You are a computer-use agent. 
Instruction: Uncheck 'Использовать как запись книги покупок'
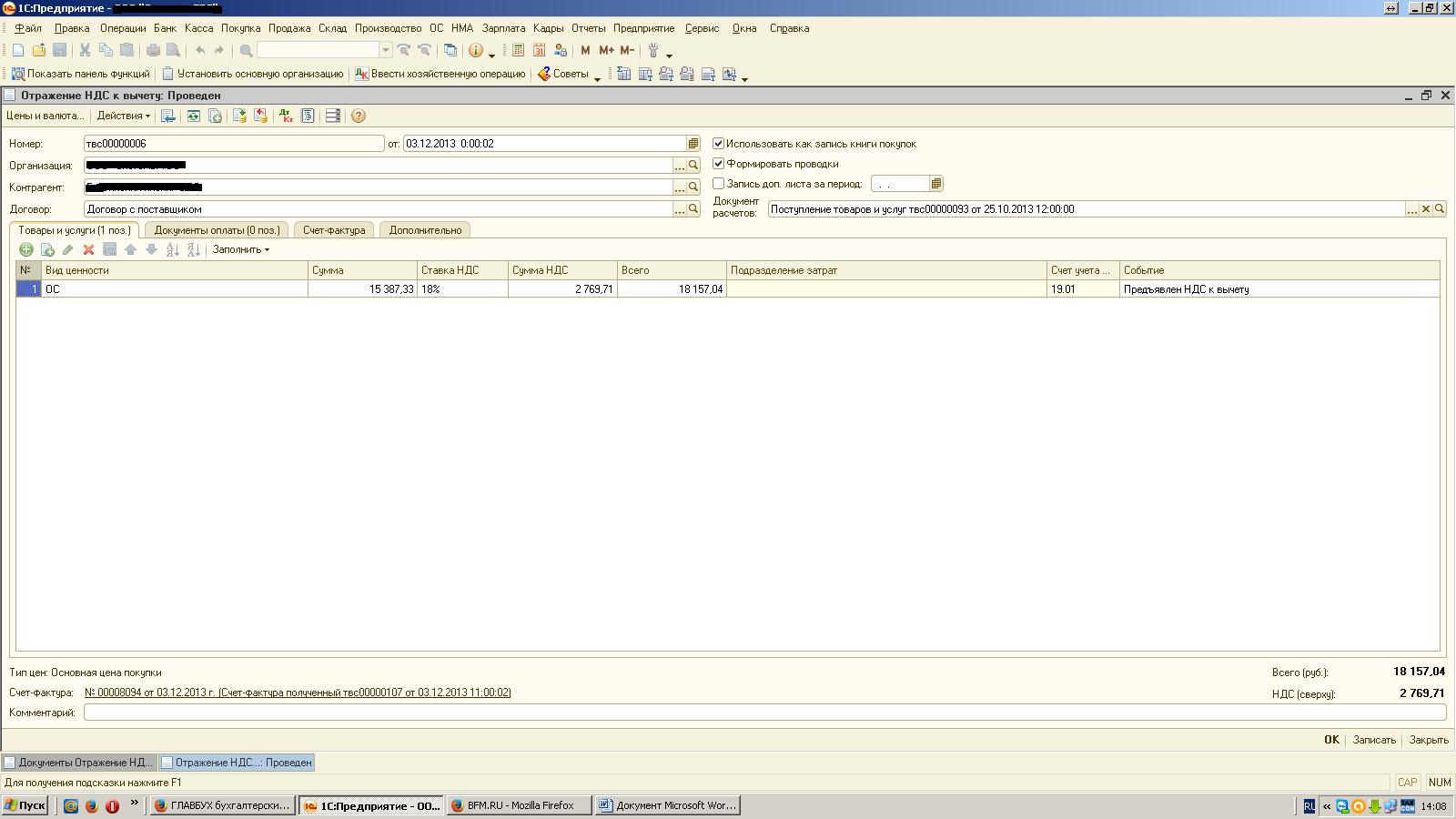coord(719,144)
